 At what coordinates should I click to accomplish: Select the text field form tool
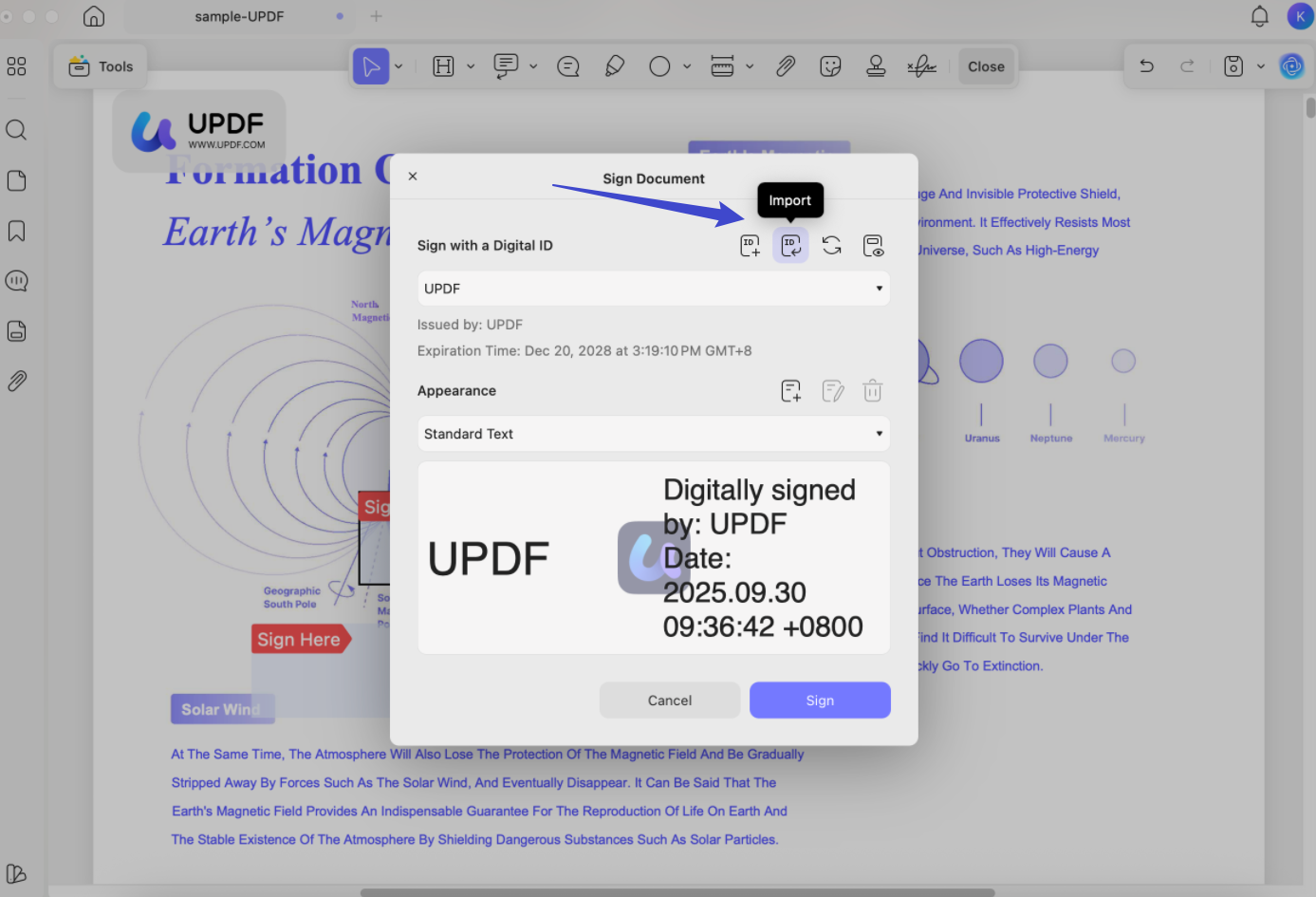point(443,66)
